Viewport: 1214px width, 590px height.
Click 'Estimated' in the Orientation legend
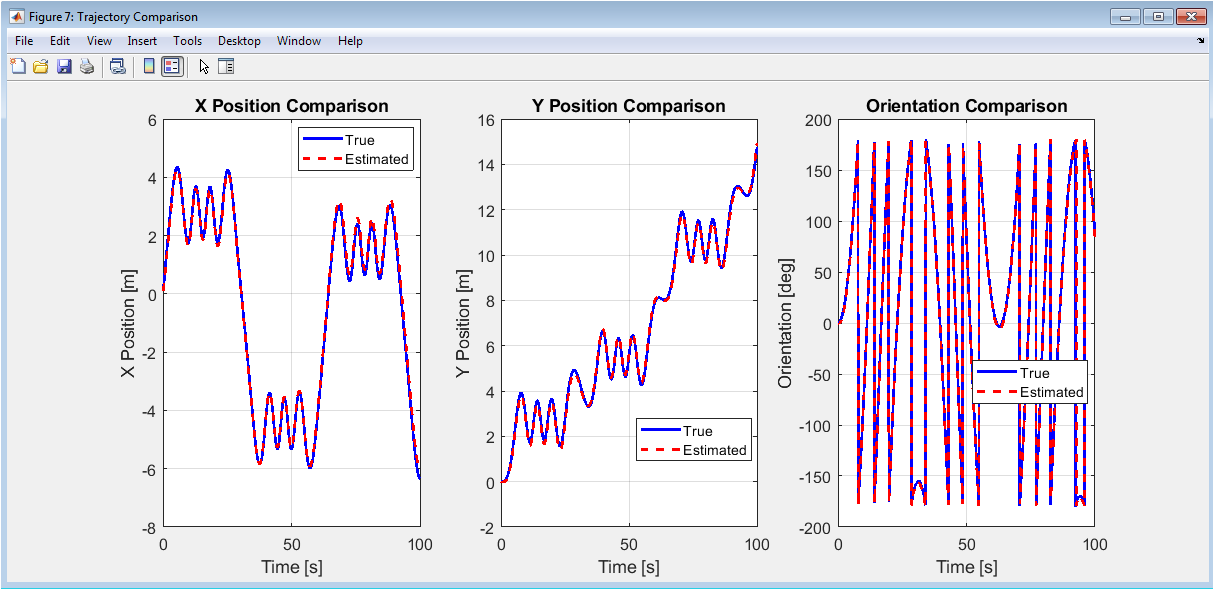pos(1052,392)
